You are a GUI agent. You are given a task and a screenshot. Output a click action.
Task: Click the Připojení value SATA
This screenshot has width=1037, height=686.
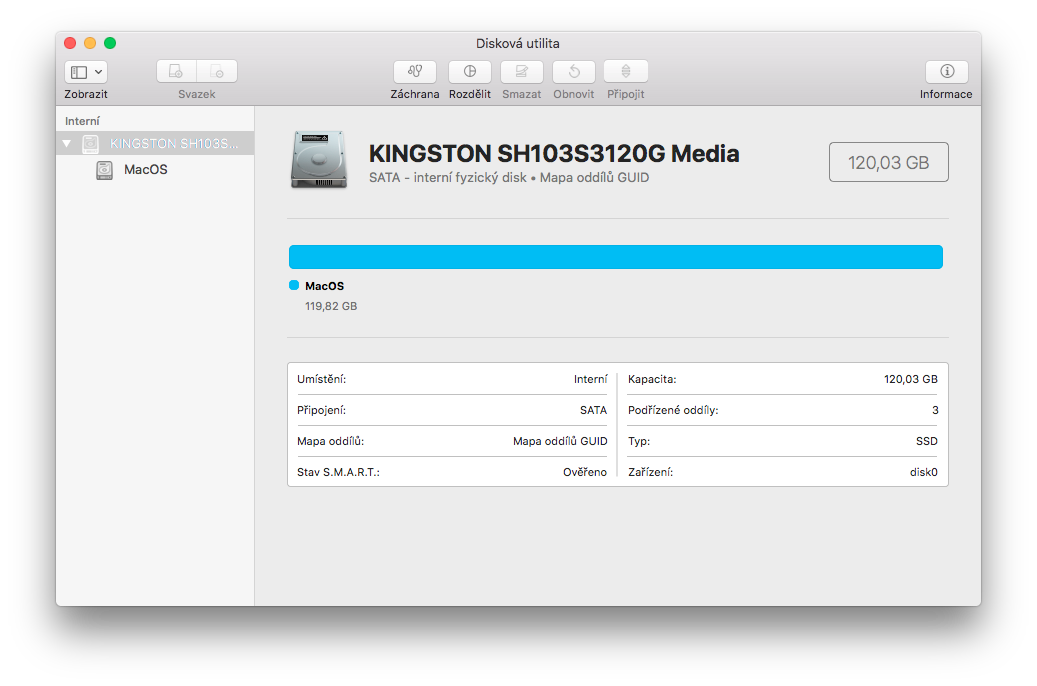click(x=593, y=410)
